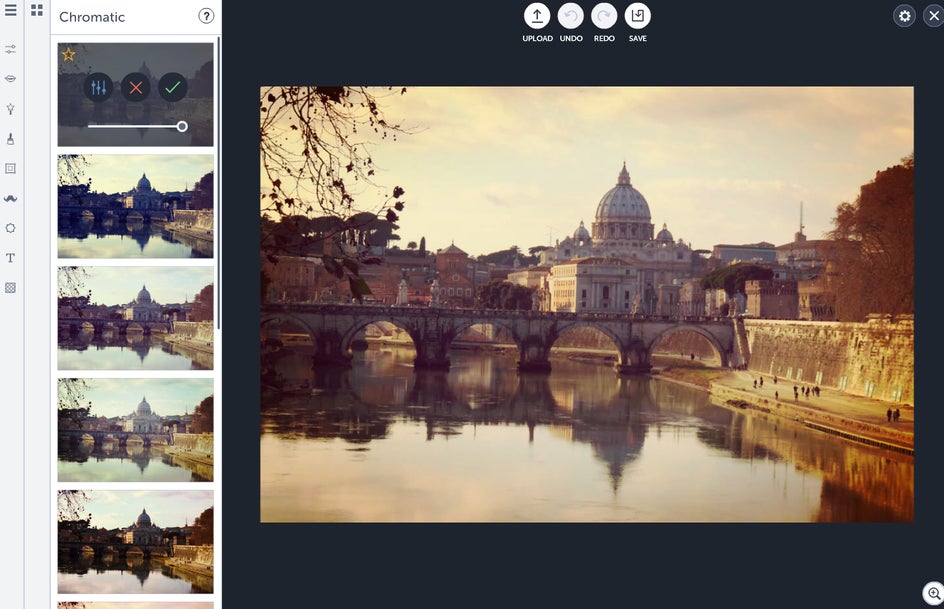Click the Chromatic panel title
The image size is (944, 609).
(x=92, y=17)
